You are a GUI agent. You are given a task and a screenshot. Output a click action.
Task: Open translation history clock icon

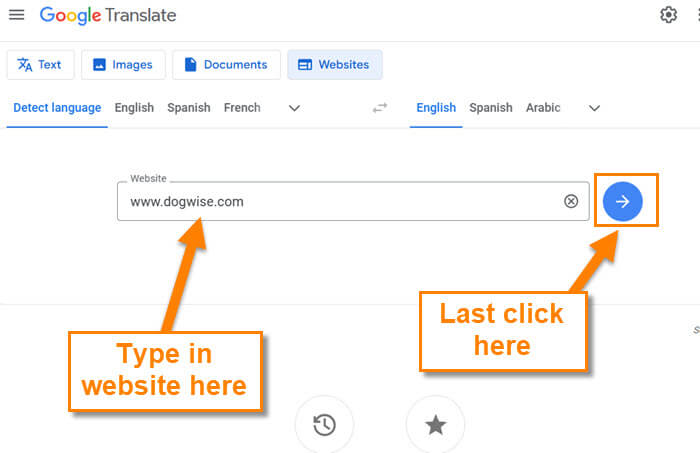tap(324, 424)
